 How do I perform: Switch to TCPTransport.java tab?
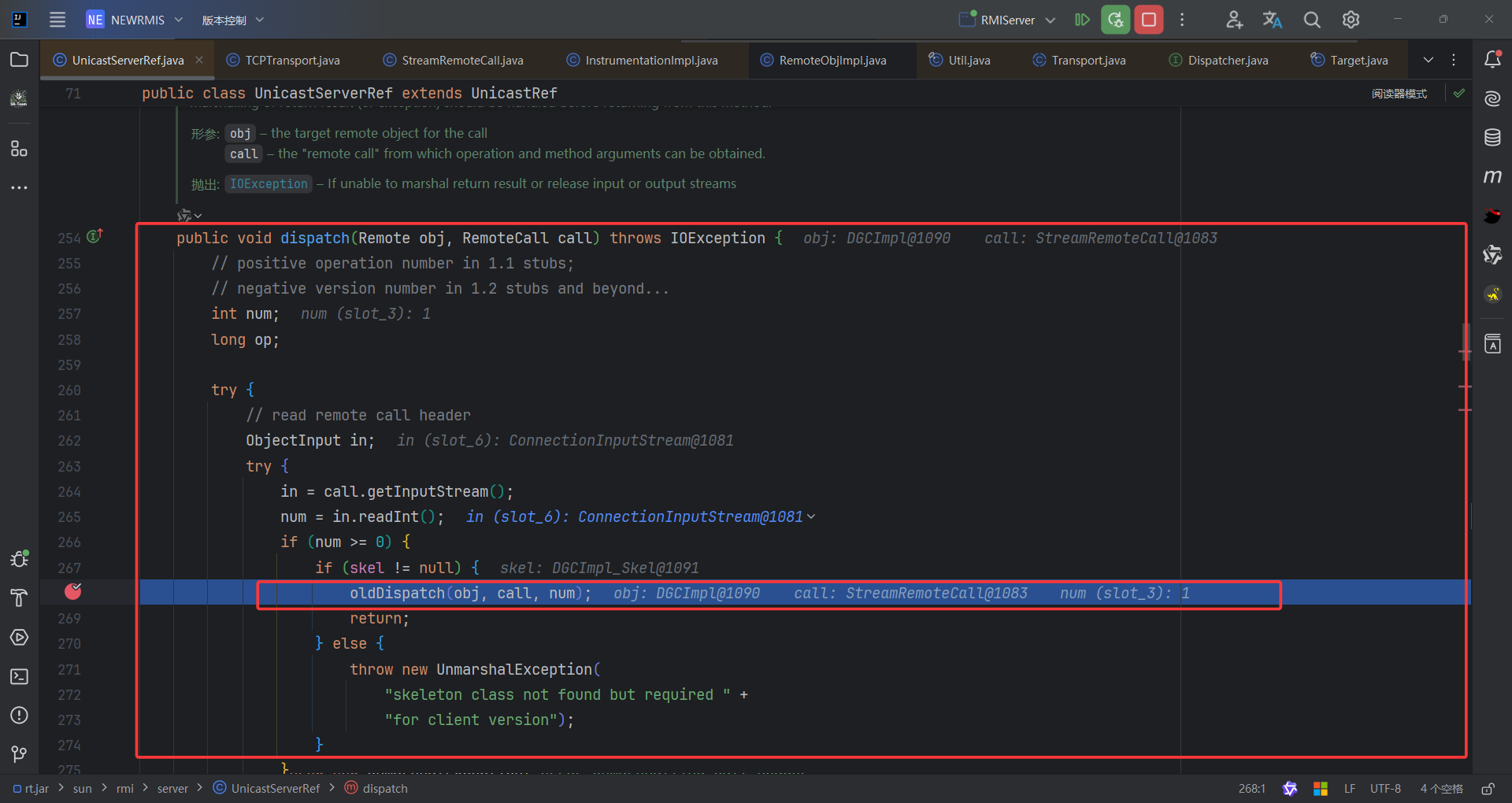pyautogui.click(x=283, y=60)
